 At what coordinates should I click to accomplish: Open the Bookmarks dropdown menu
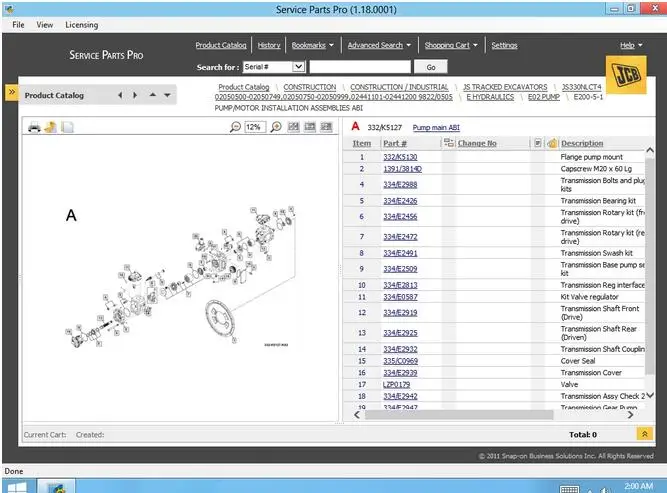coord(313,45)
